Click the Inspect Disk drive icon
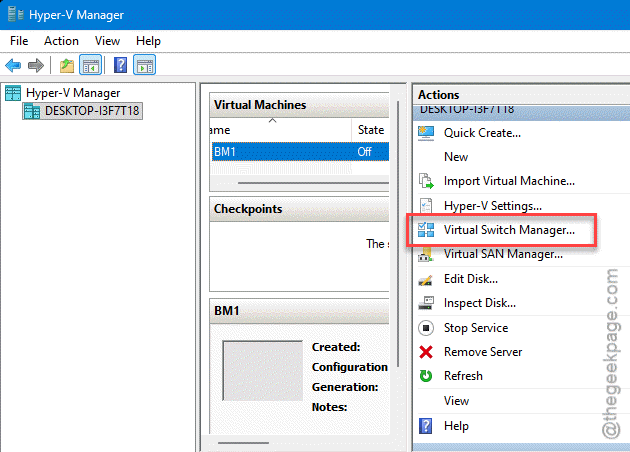 426,303
